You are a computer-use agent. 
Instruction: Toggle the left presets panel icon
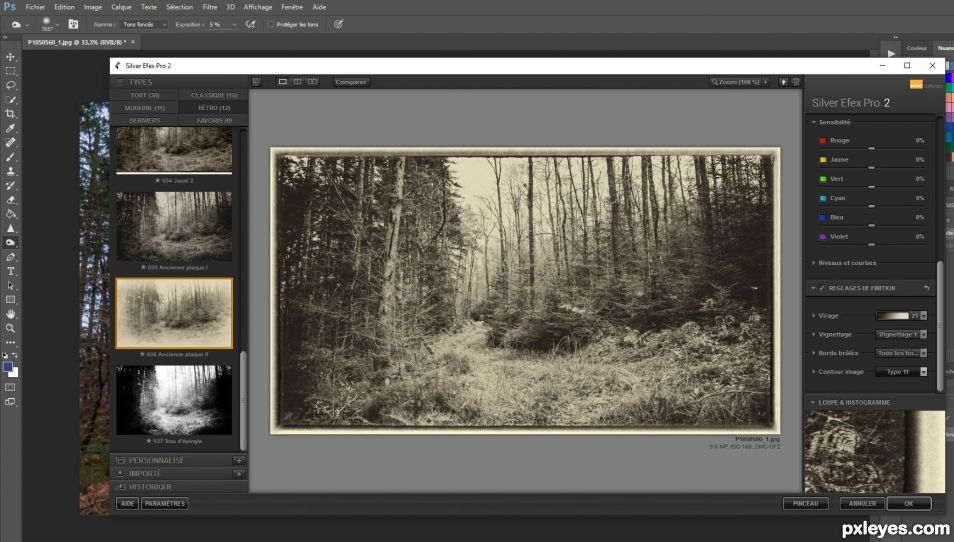coord(257,82)
